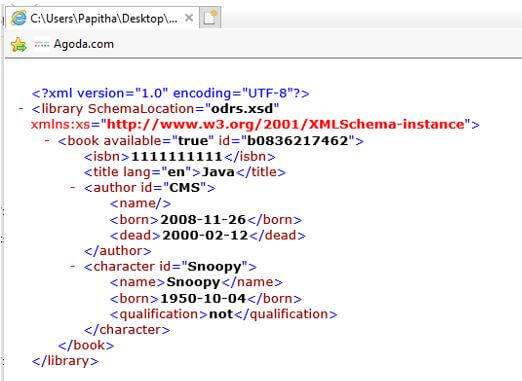Click the born date 1950-10-04
The image size is (522, 381).
coord(203,298)
